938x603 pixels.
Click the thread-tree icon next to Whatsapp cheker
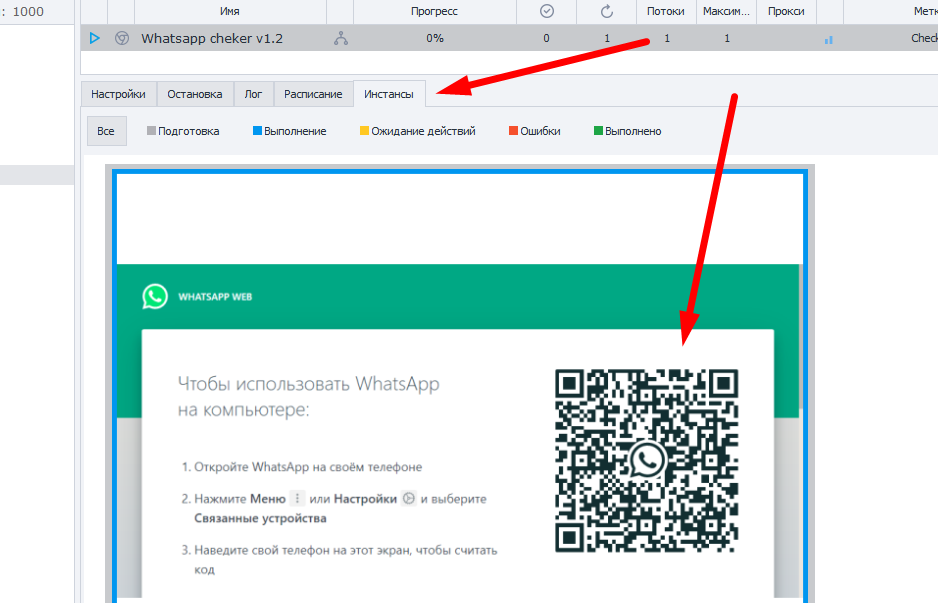(x=341, y=38)
